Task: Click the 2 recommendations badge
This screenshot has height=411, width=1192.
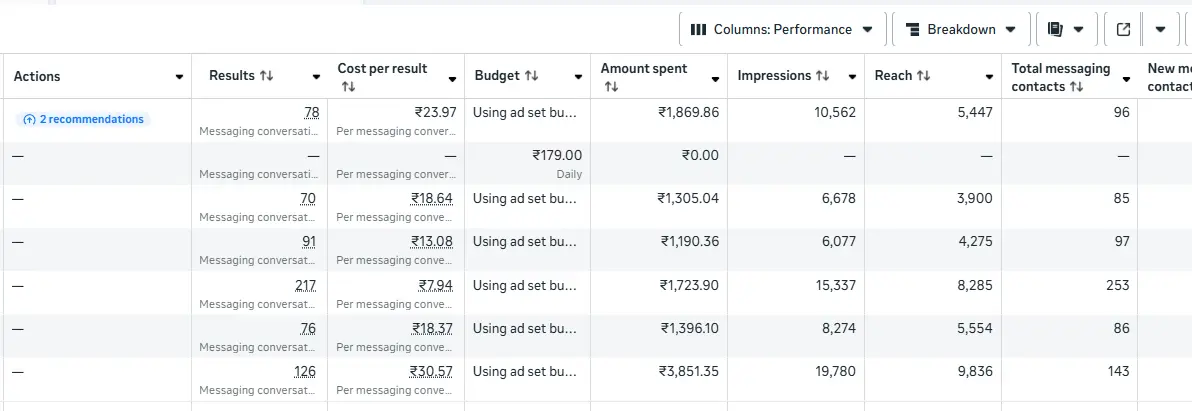Action: [83, 119]
